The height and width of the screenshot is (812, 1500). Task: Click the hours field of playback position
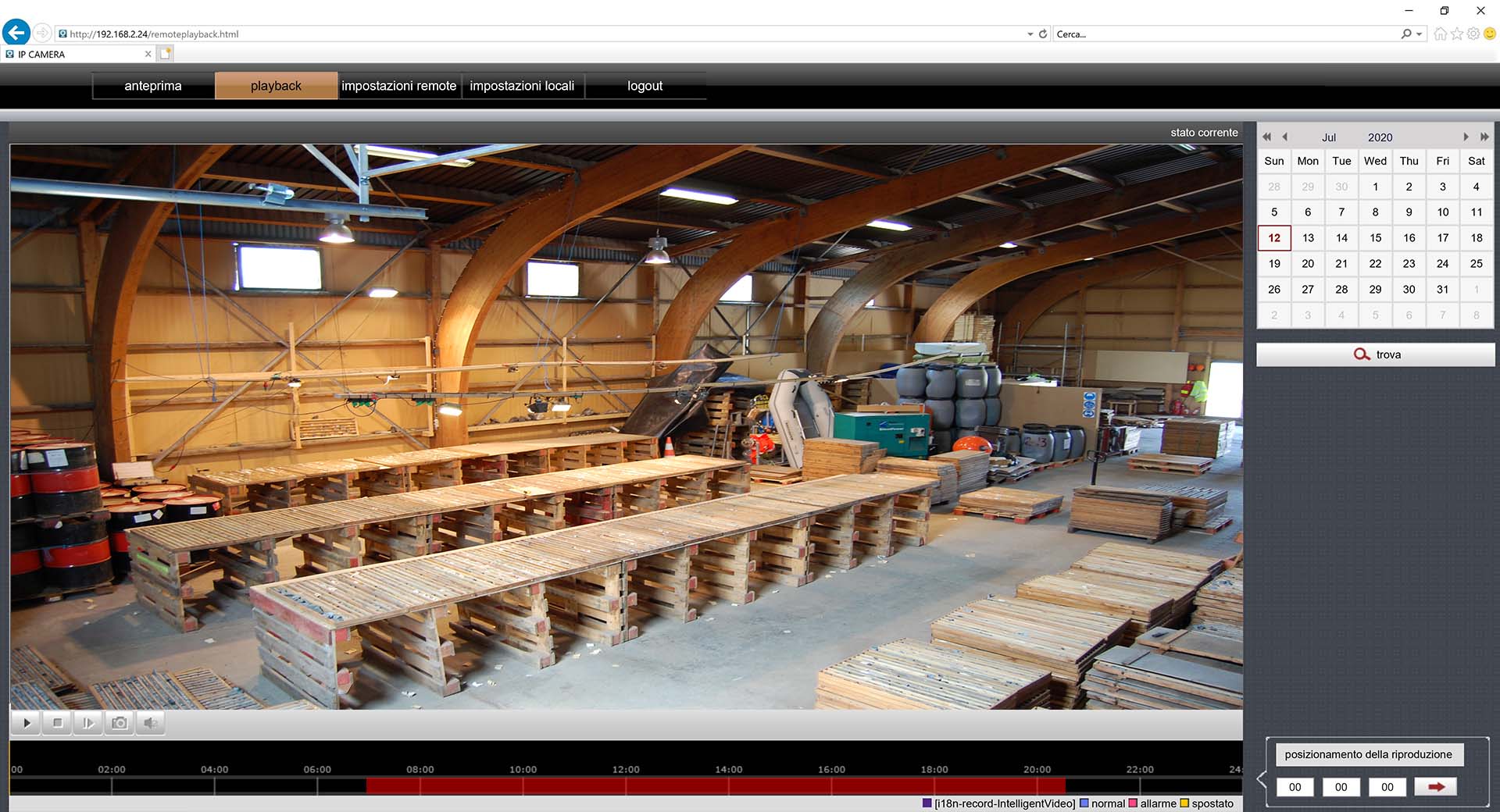pos(1295,787)
